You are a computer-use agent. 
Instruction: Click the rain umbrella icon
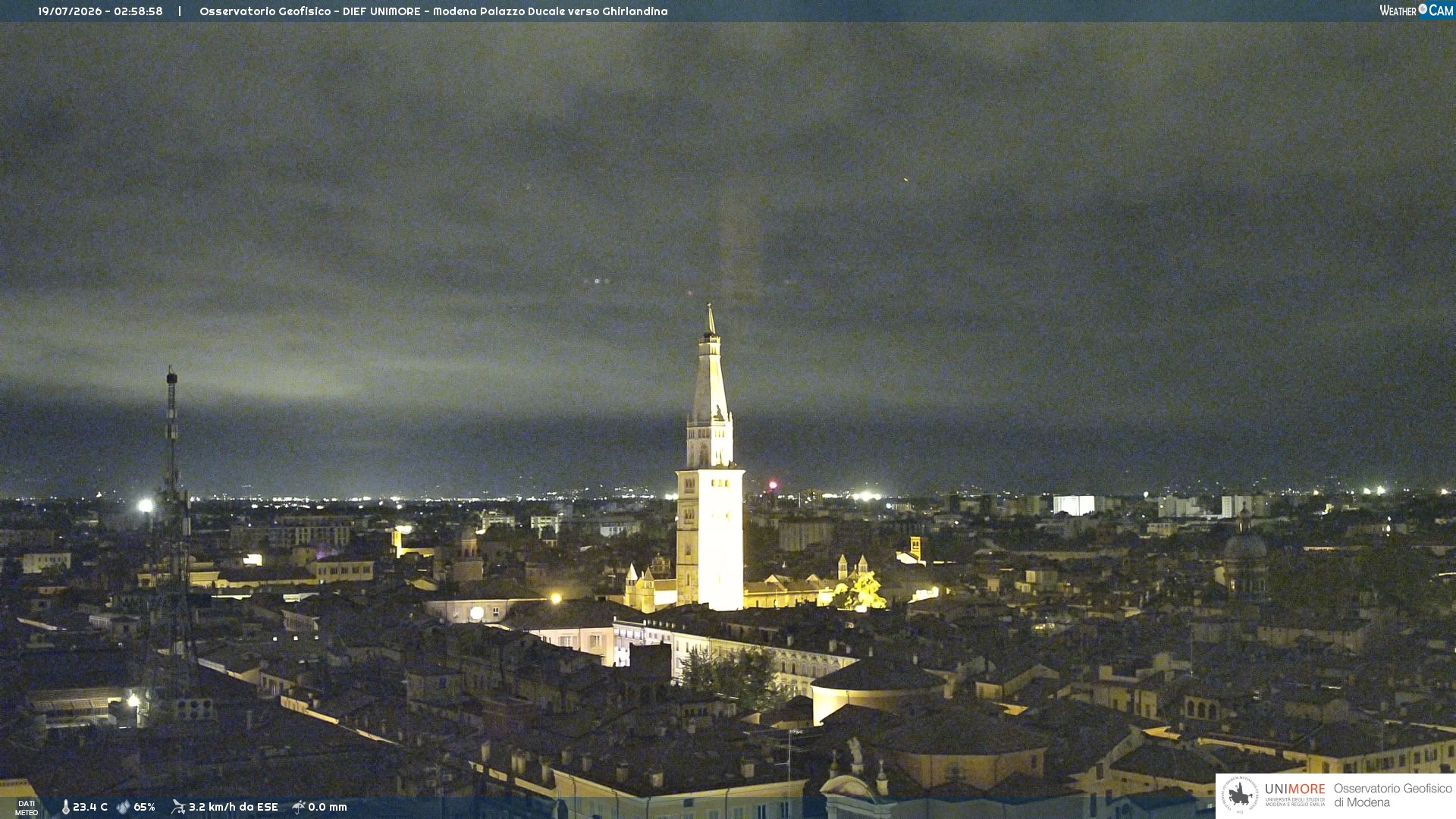pyautogui.click(x=299, y=807)
